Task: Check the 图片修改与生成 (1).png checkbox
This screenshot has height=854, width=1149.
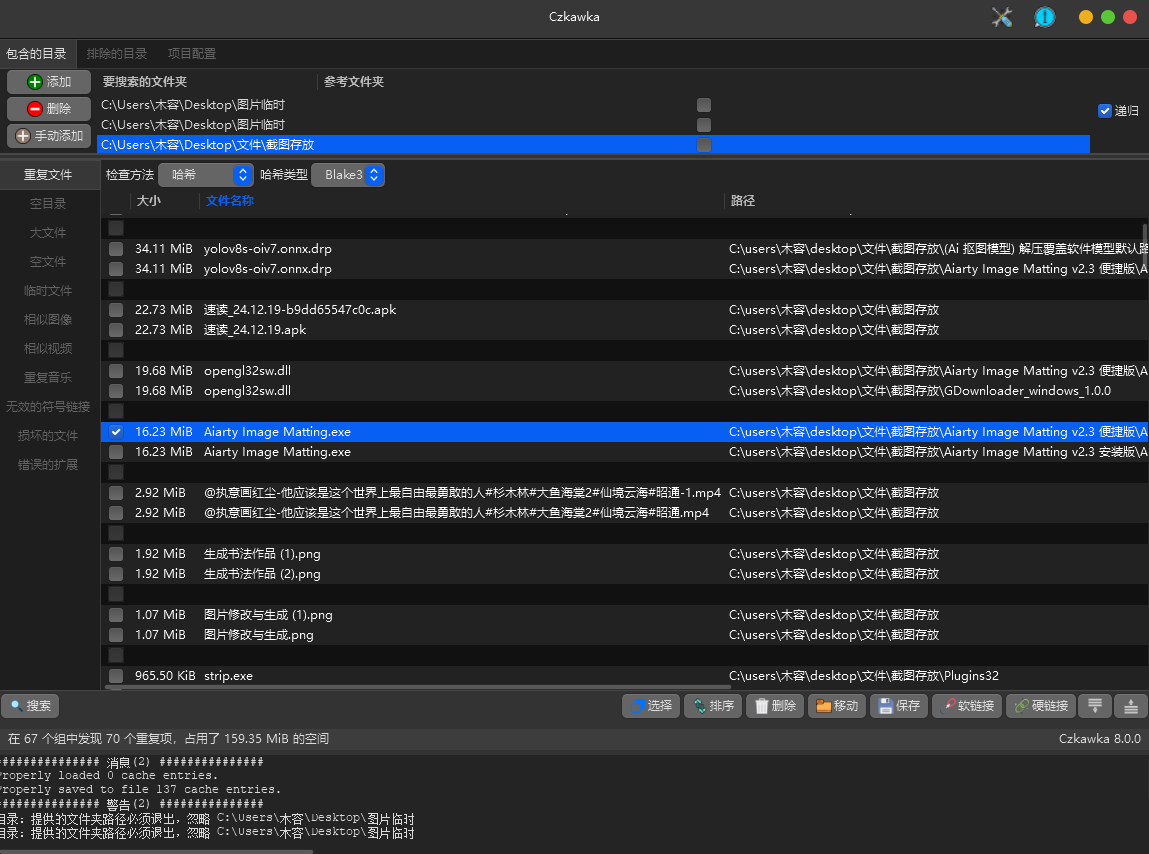Action: 116,615
